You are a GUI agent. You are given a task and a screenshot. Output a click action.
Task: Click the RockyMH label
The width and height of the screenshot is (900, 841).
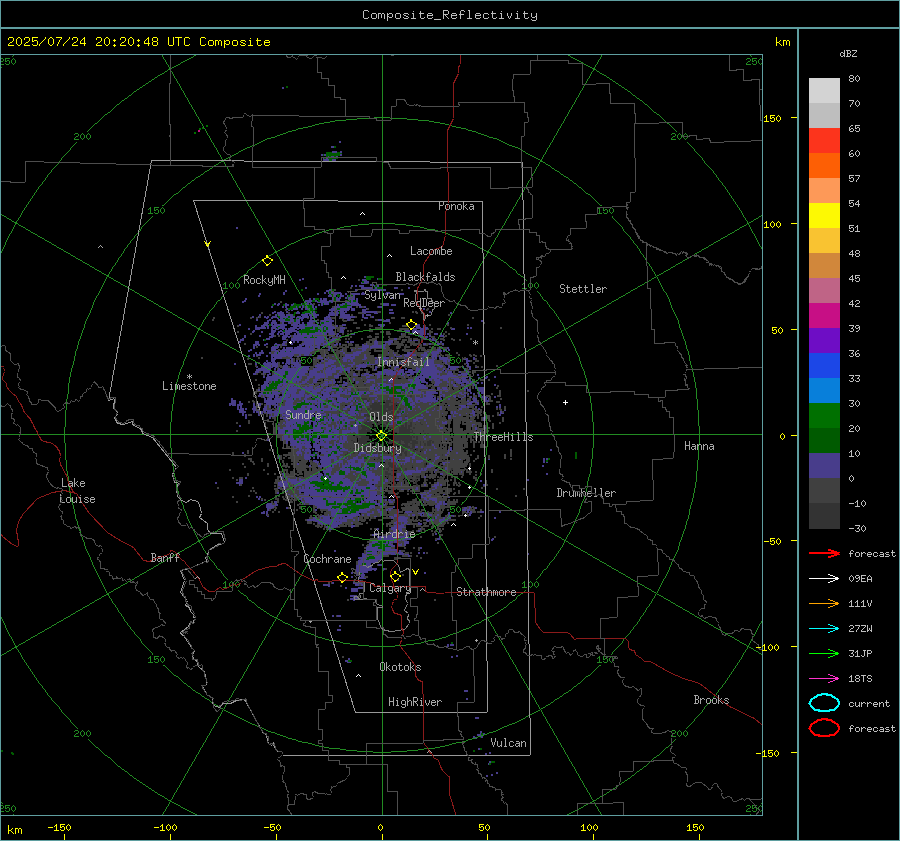(x=264, y=280)
